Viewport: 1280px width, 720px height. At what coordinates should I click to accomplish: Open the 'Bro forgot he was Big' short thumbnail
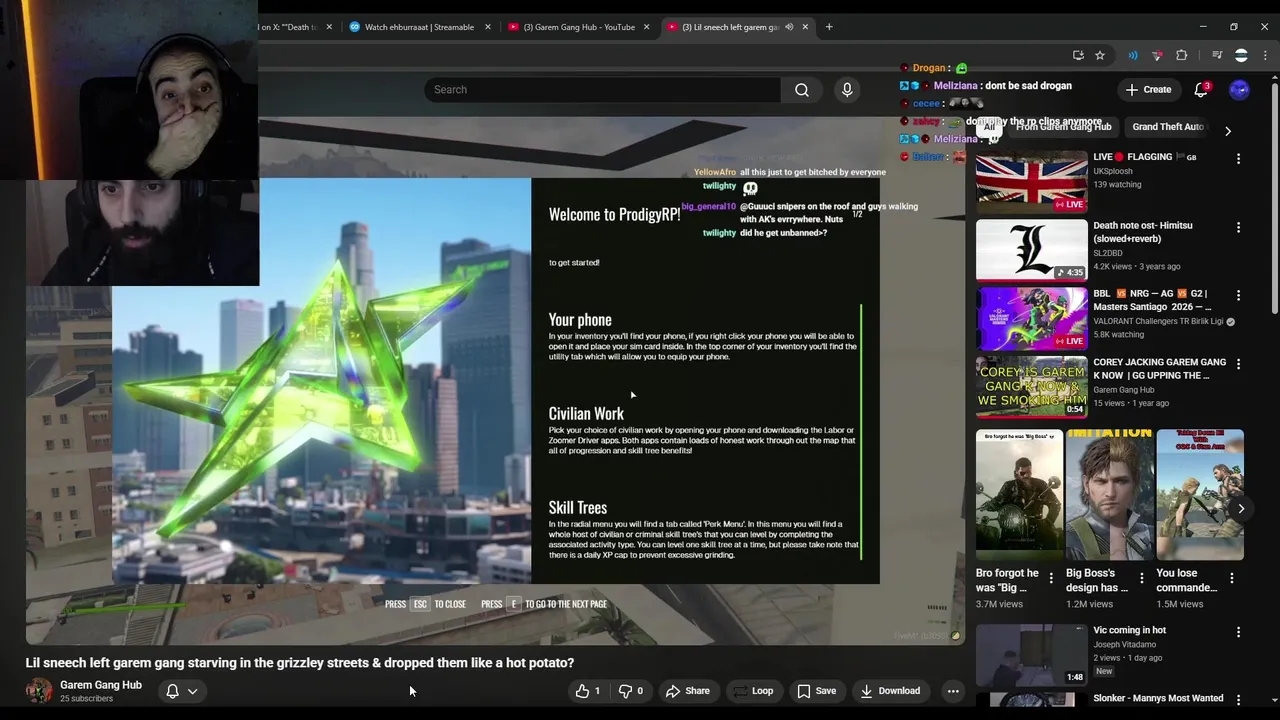pyautogui.click(x=1019, y=495)
